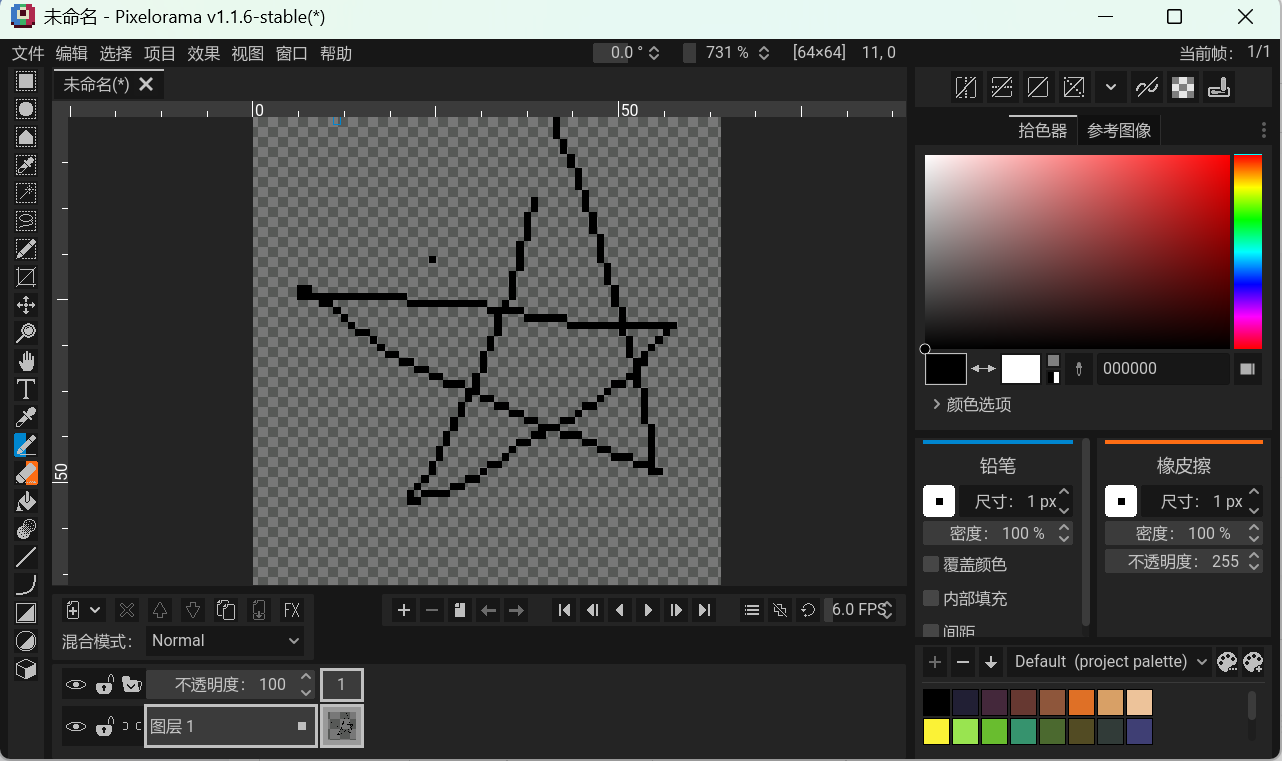Pick the Text tool

[x=25, y=389]
